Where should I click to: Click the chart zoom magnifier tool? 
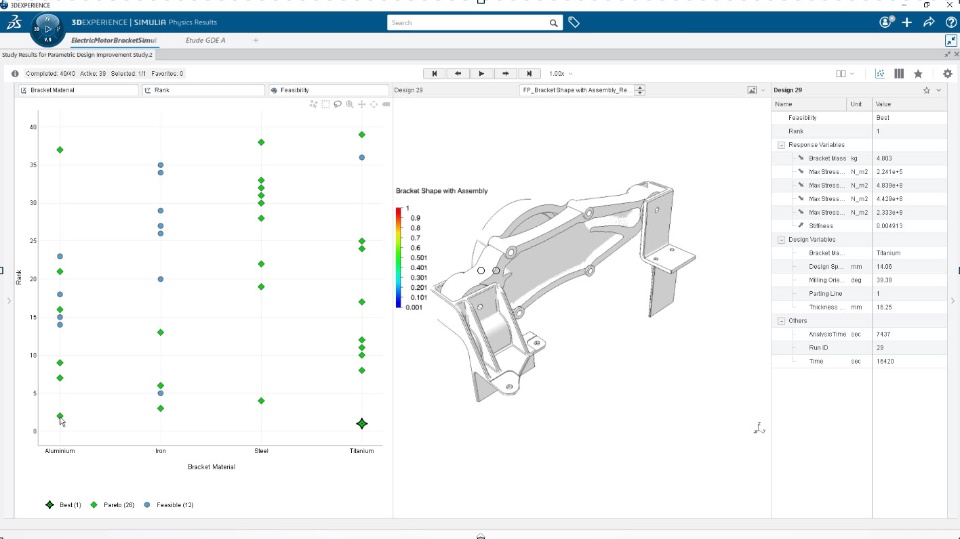350,104
